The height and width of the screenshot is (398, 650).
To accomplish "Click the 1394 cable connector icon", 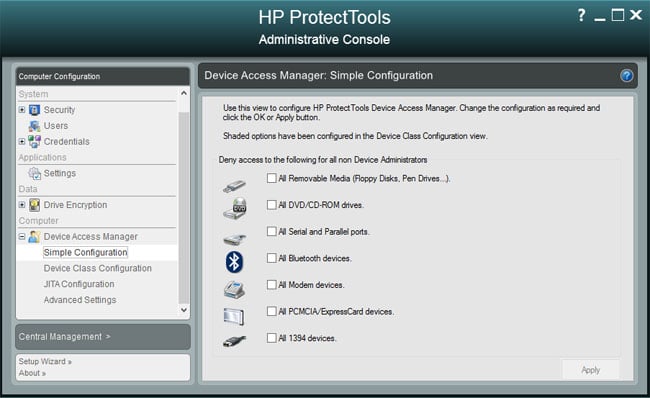I will (x=234, y=341).
